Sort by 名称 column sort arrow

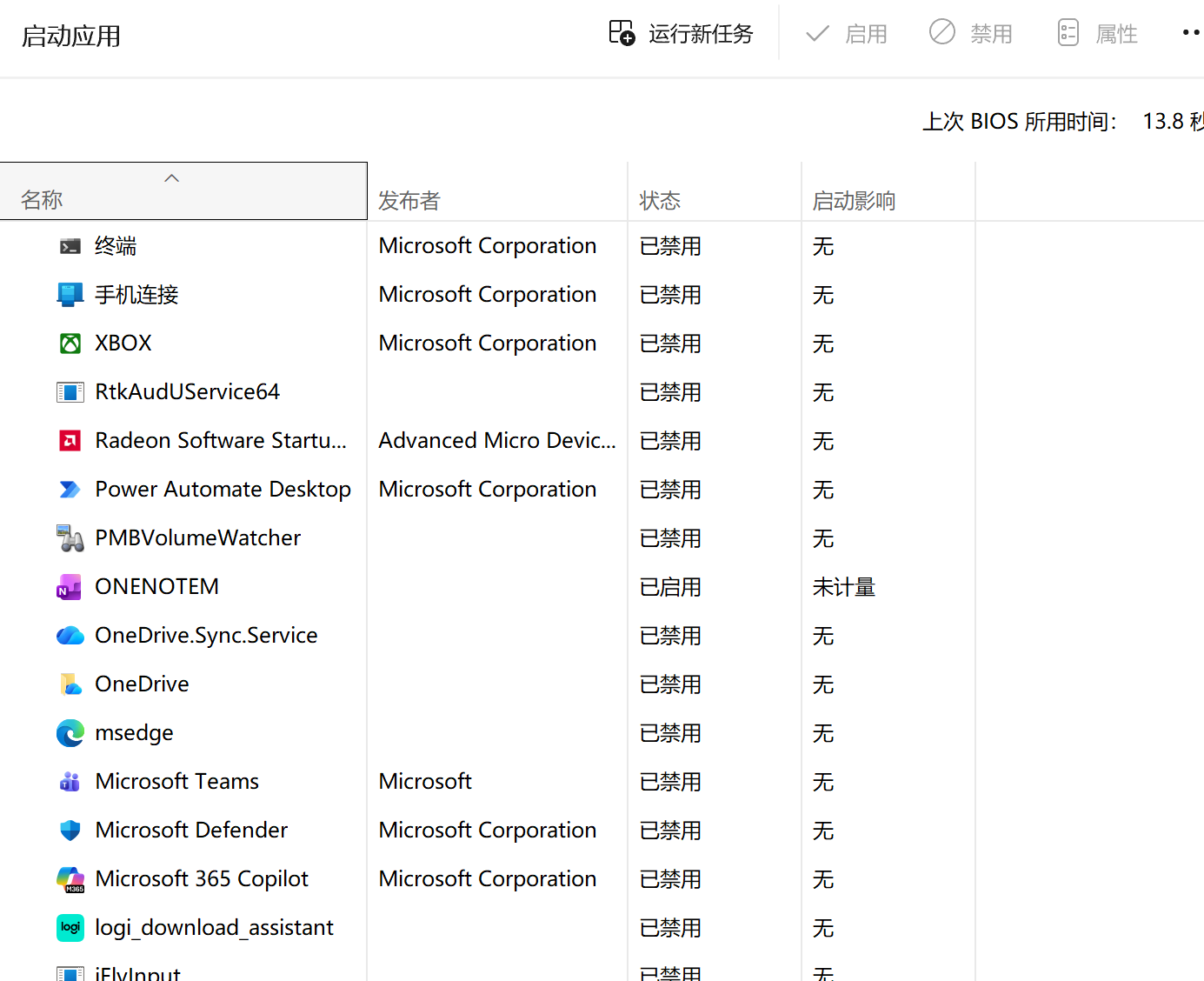pos(172,178)
